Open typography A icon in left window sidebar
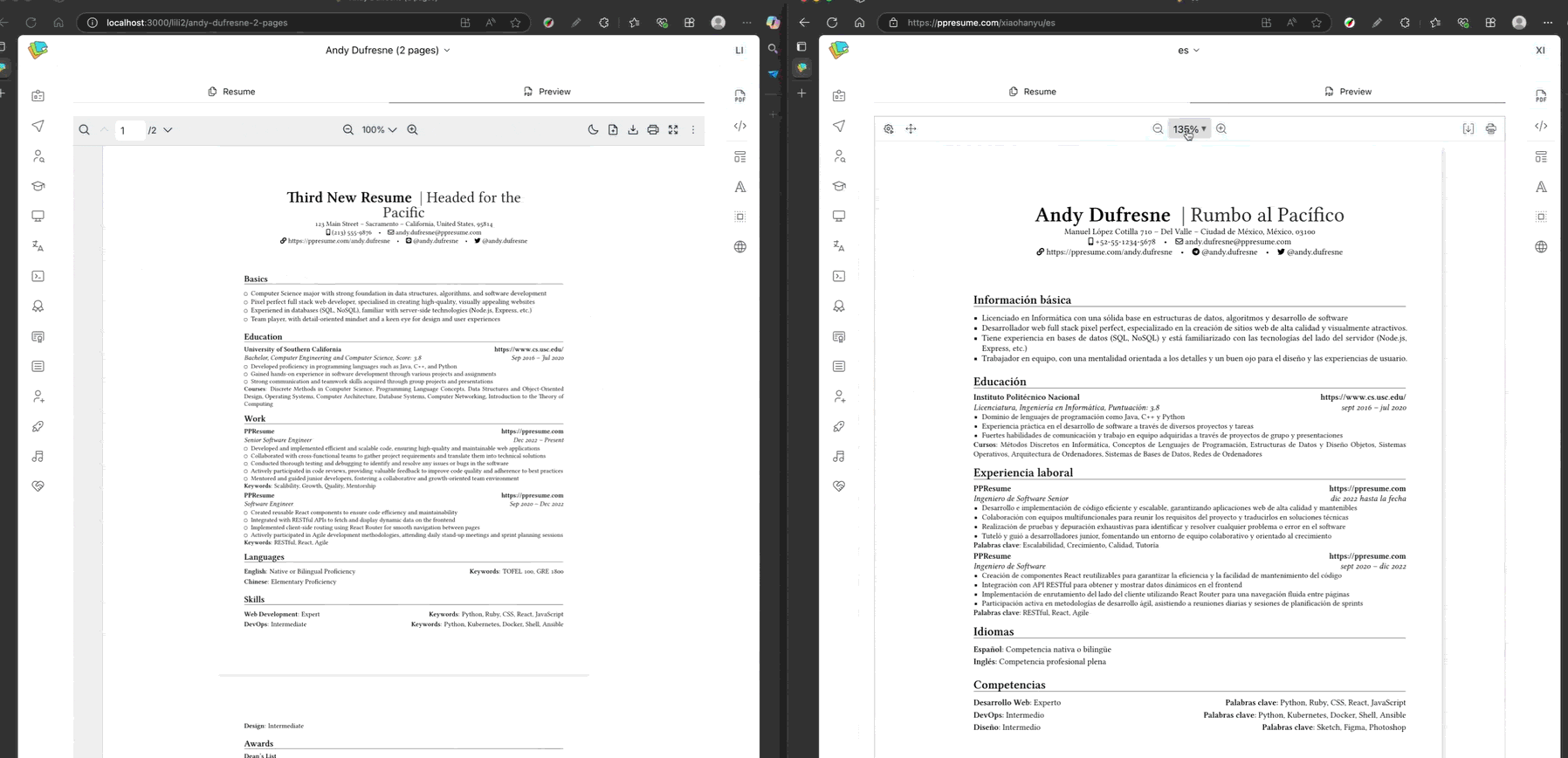Image resolution: width=1568 pixels, height=758 pixels. (739, 186)
